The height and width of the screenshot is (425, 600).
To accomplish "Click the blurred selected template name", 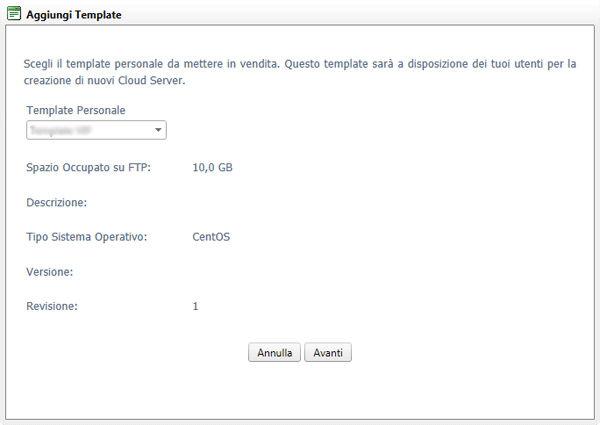I will pos(60,130).
